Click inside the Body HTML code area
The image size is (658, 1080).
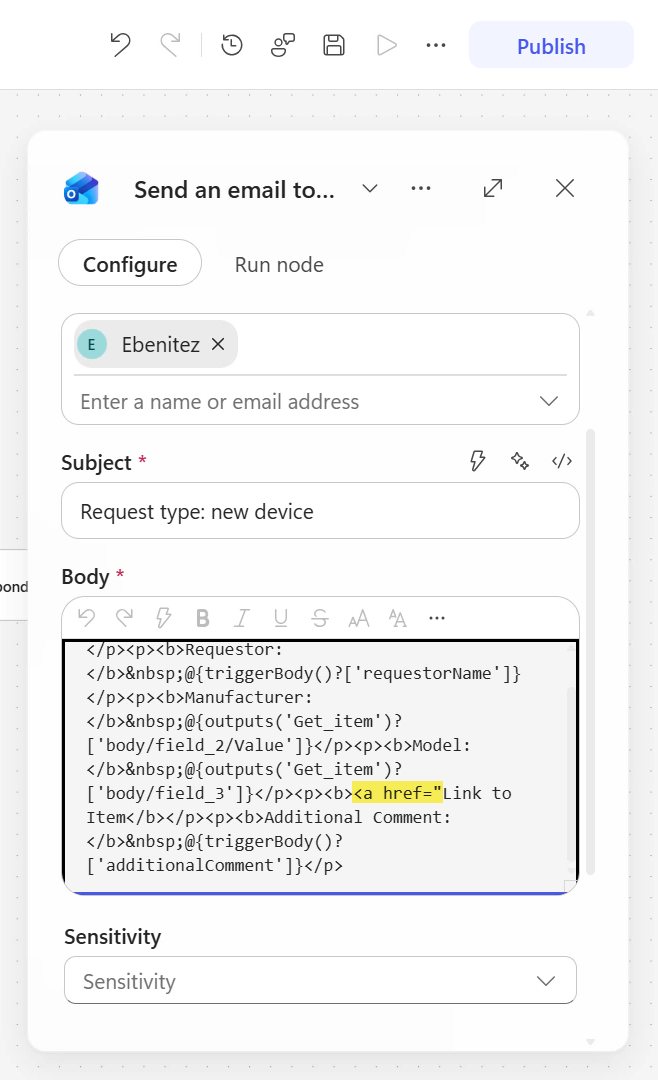coord(320,767)
